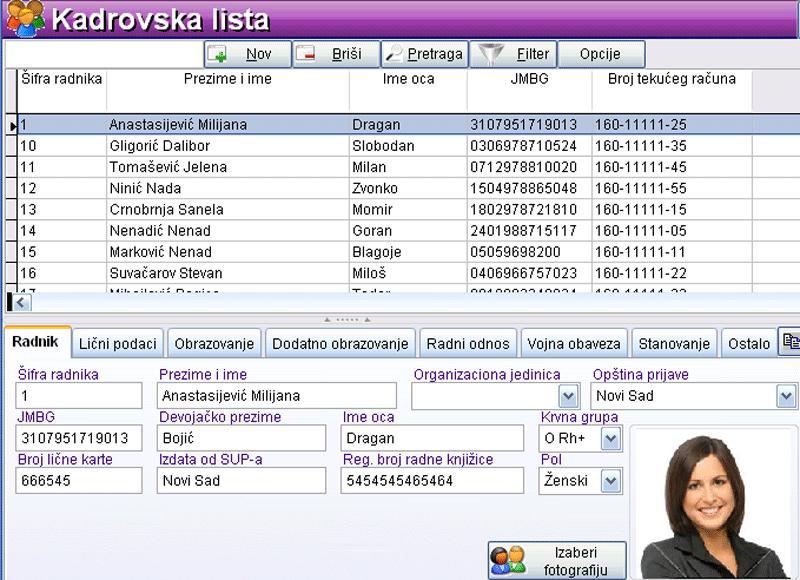Click the Kadrovska lista people logo icon
This screenshot has height=580, width=800.
tap(24, 18)
